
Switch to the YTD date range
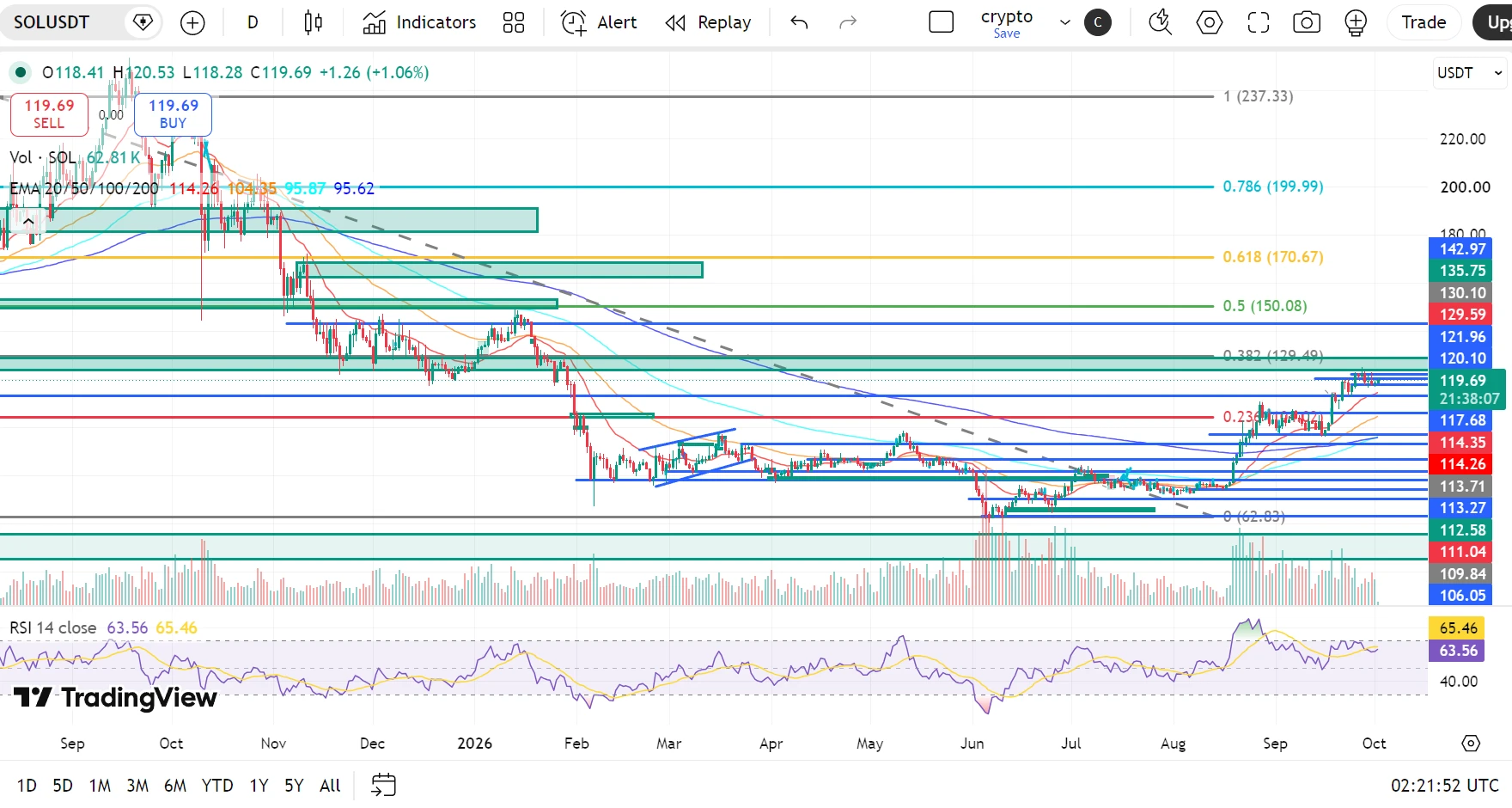(x=217, y=786)
